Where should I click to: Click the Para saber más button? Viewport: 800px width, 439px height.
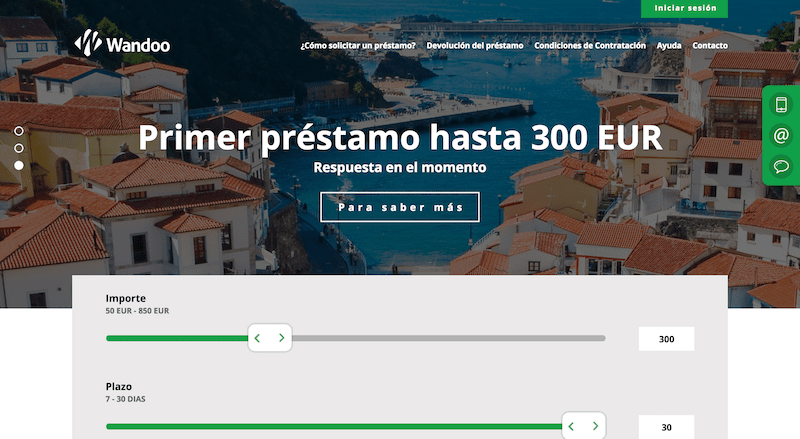click(x=400, y=207)
